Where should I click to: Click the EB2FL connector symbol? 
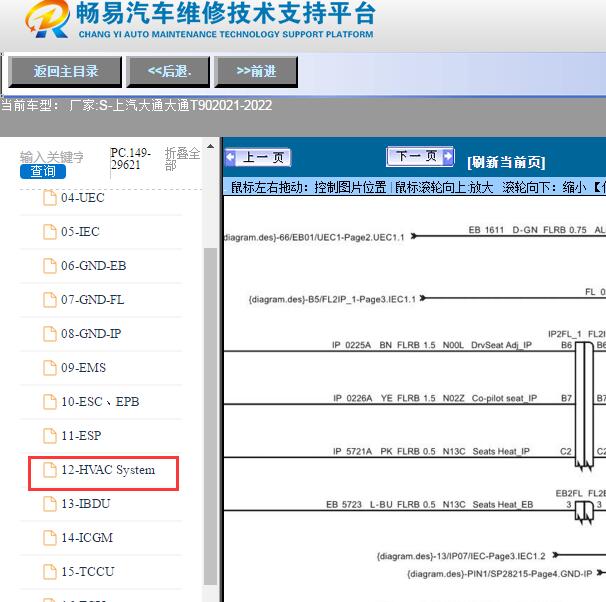point(584,512)
